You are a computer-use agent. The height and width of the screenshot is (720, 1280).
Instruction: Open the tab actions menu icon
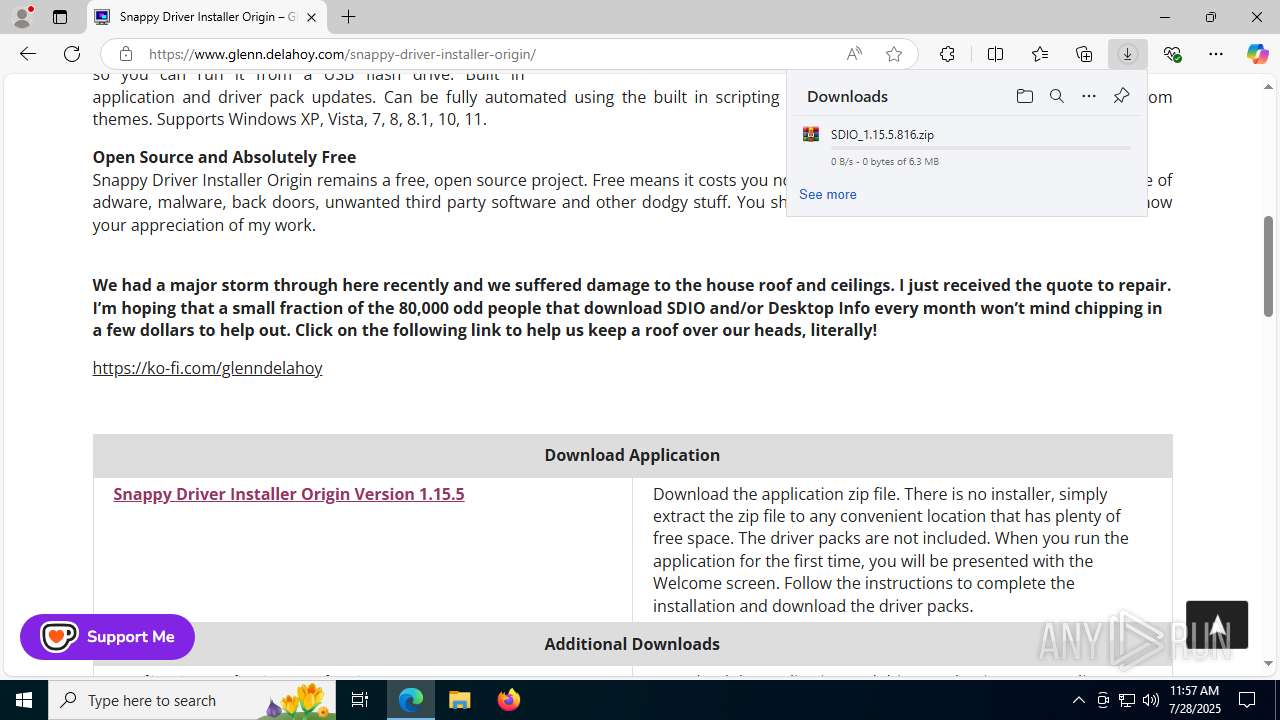(60, 17)
